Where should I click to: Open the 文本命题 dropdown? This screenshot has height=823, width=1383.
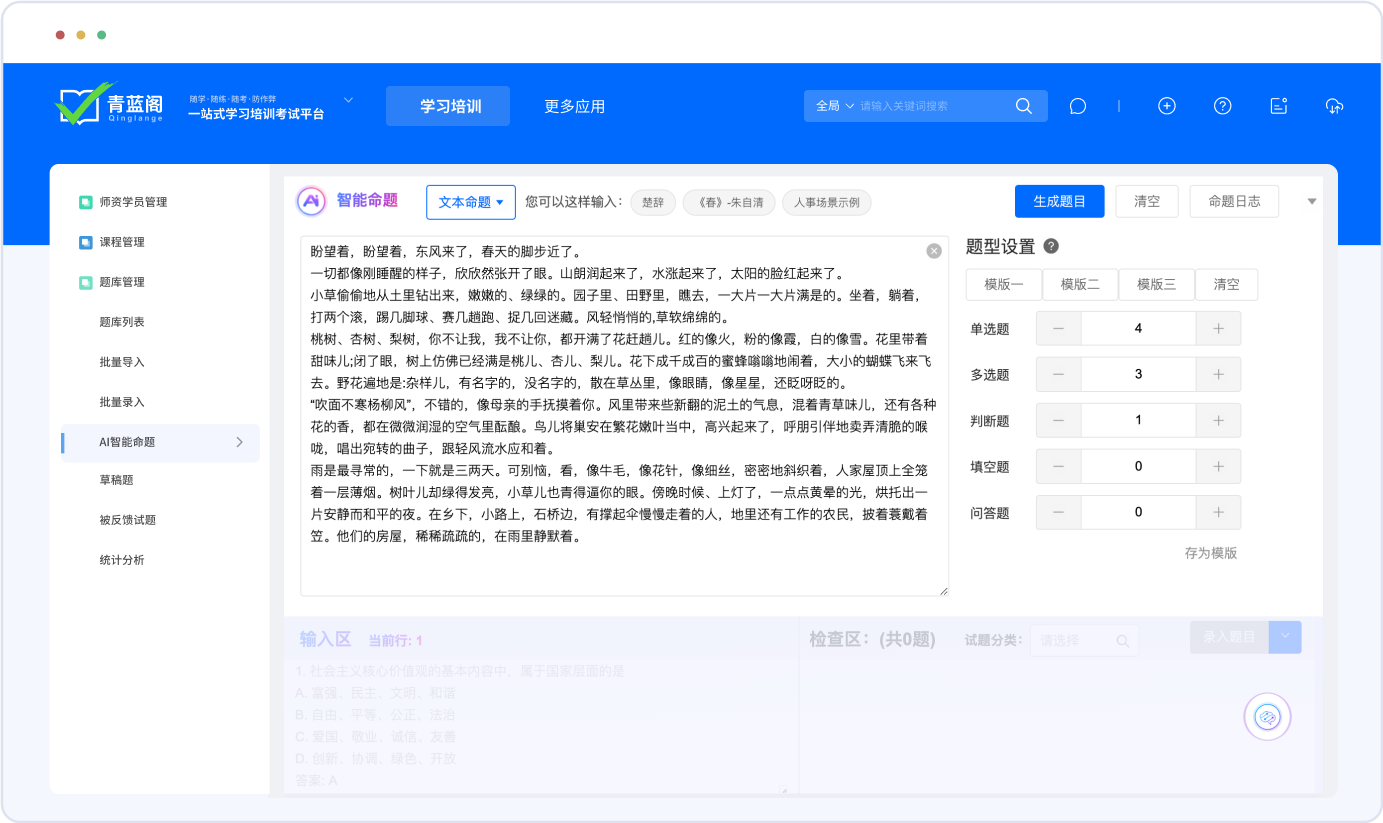pyautogui.click(x=470, y=202)
